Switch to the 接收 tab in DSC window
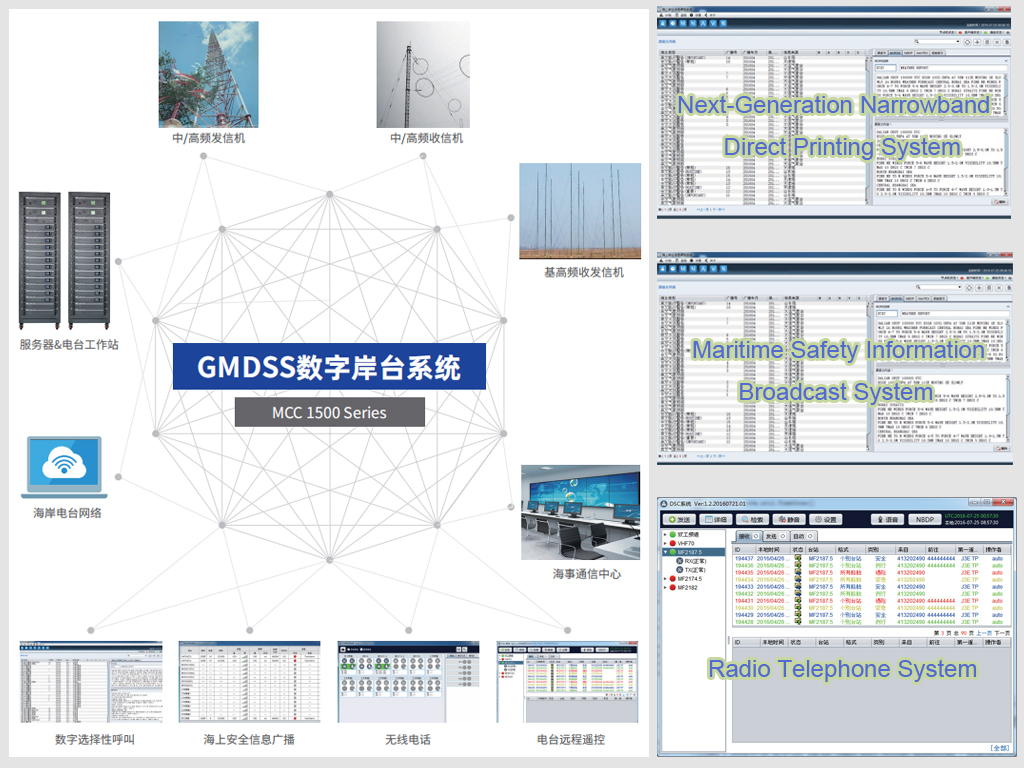The width and height of the screenshot is (1024, 768). 748,536
